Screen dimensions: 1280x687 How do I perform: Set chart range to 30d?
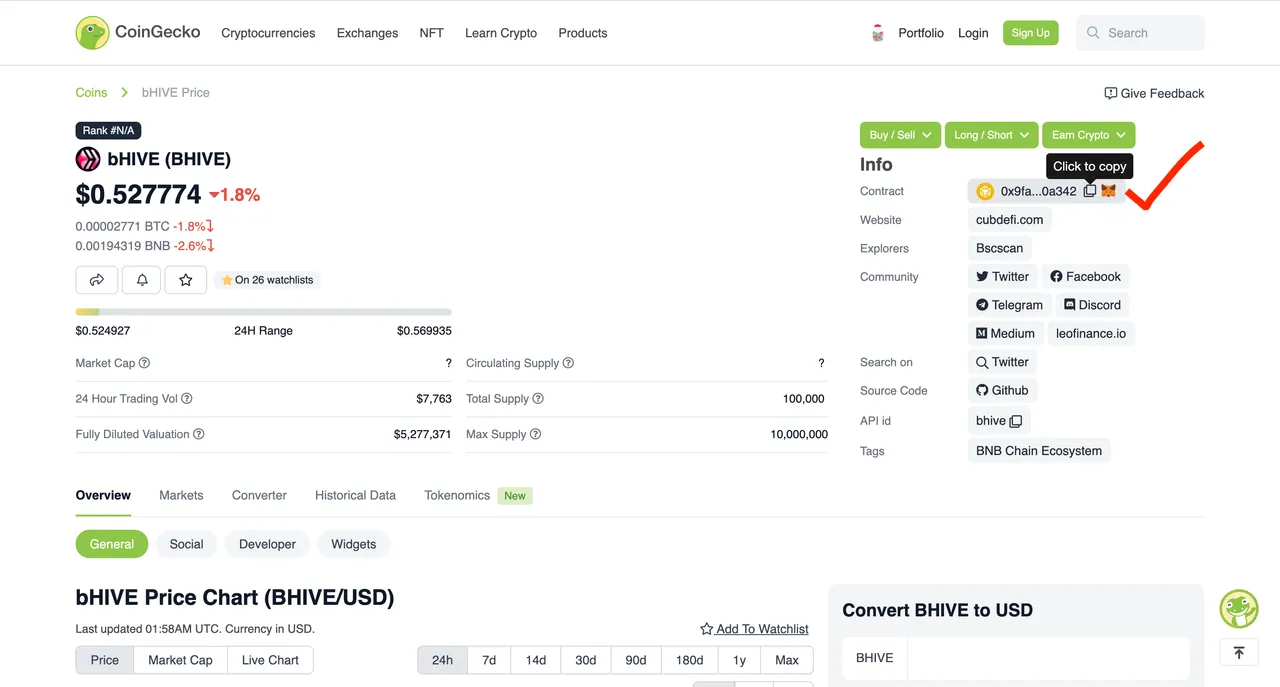click(x=585, y=660)
